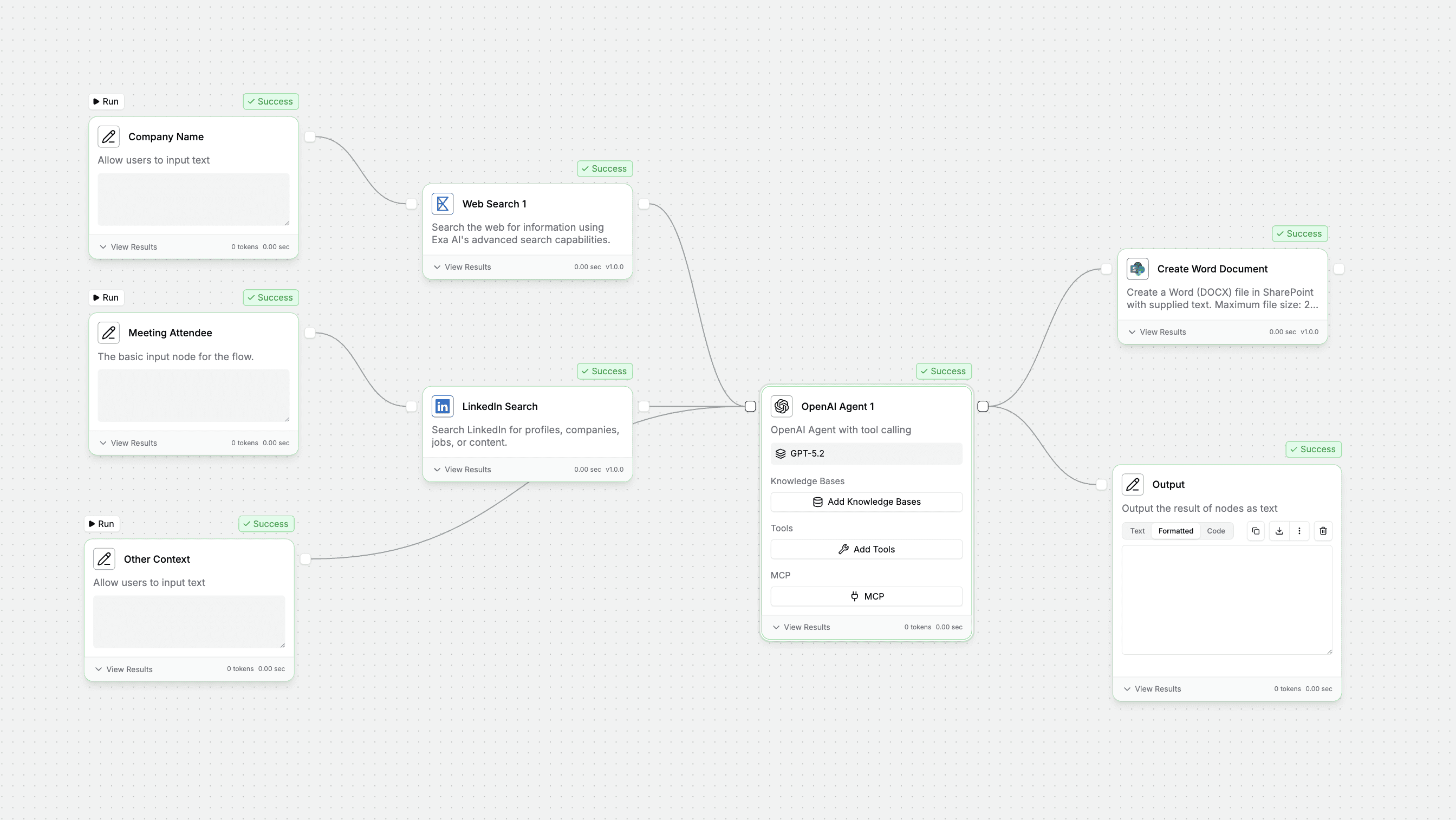1456x820 pixels.
Task: Download the Output node result
Action: [x=1279, y=531]
